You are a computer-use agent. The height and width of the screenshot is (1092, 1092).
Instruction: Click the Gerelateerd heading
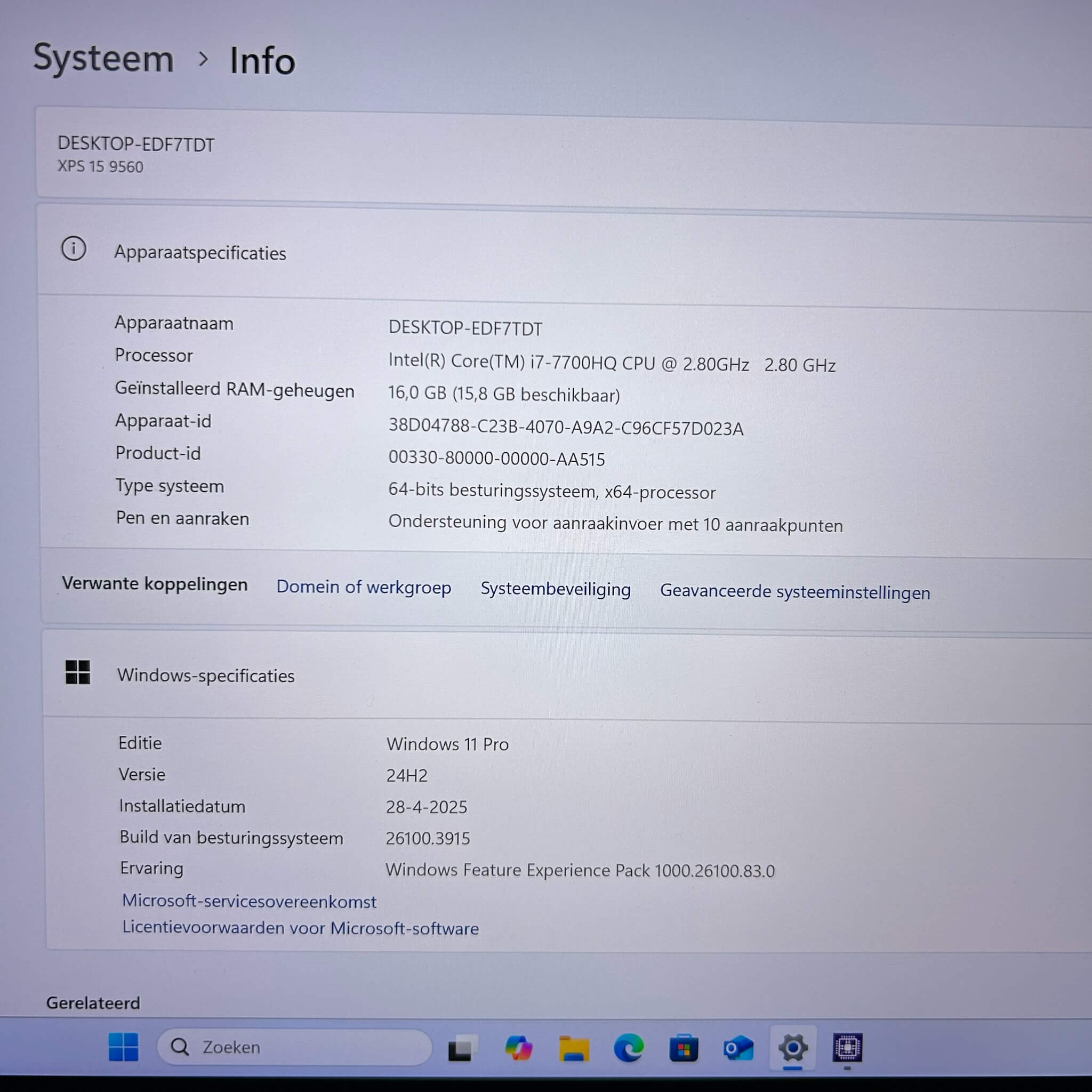coord(93,1003)
